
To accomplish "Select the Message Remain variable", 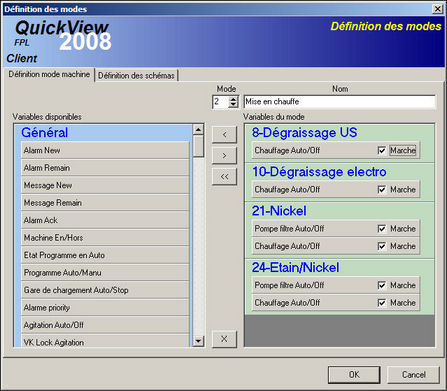I will 105,203.
